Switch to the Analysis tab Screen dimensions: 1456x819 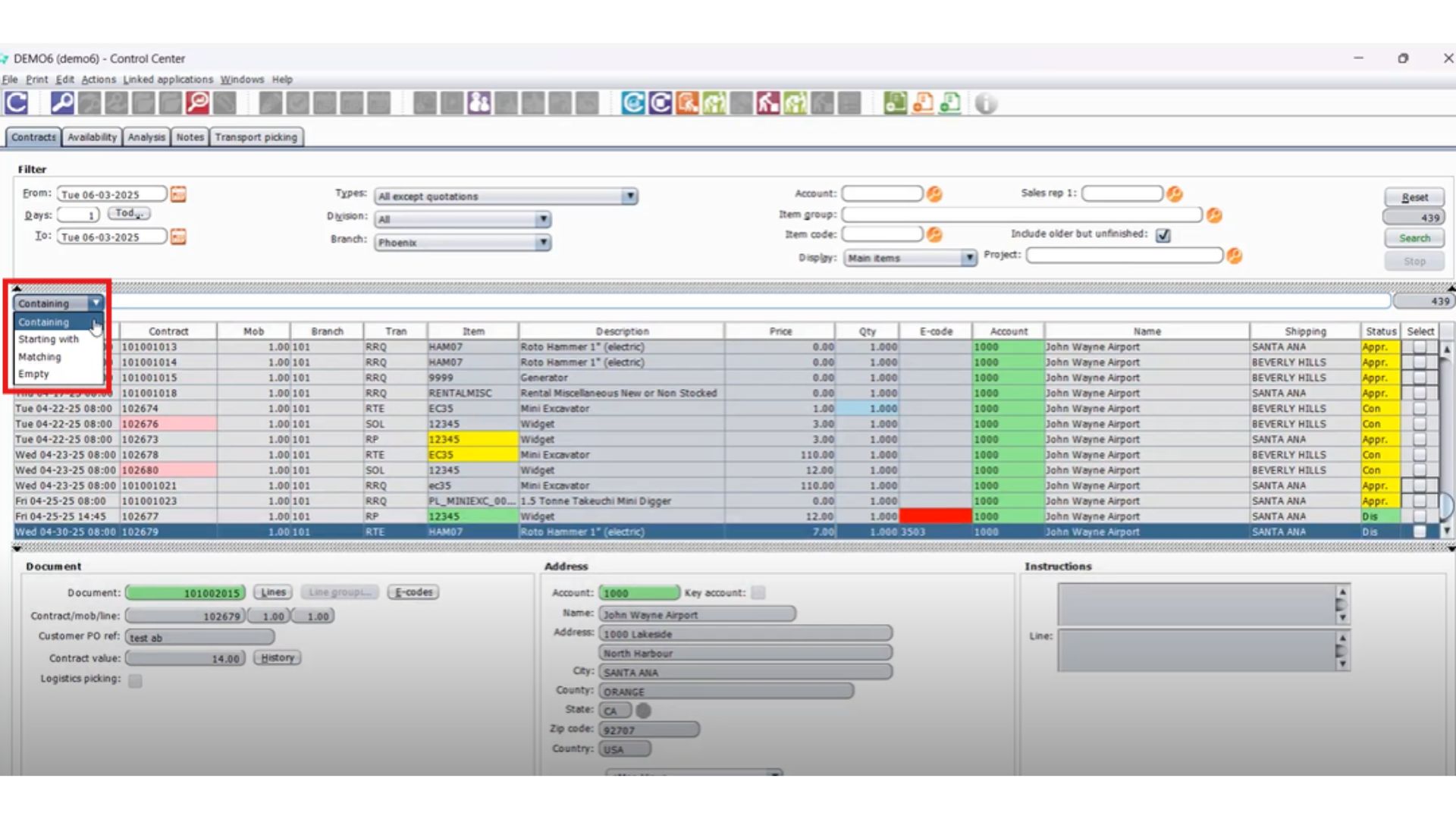tap(146, 137)
